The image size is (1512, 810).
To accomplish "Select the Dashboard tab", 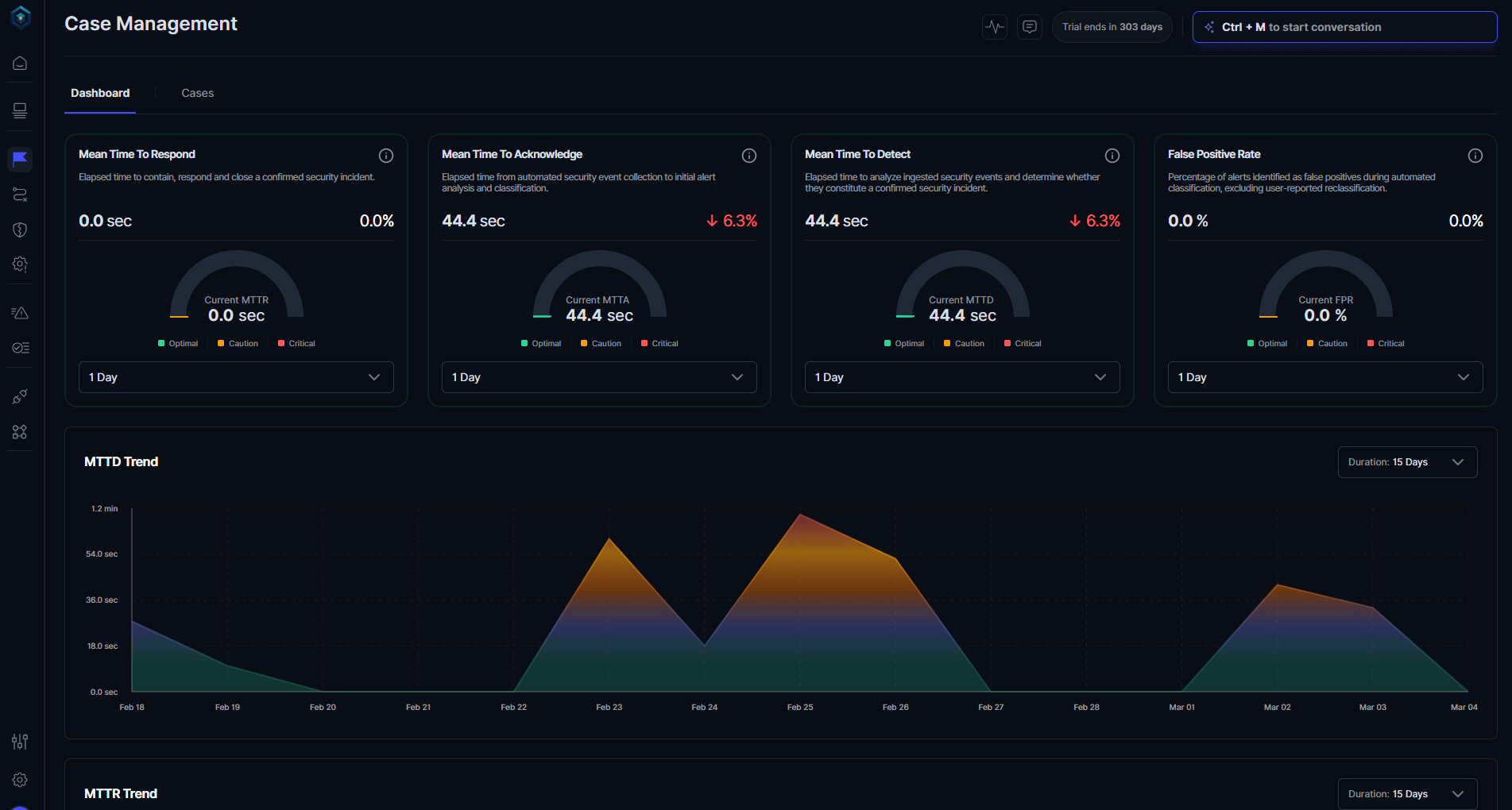I will pyautogui.click(x=100, y=93).
